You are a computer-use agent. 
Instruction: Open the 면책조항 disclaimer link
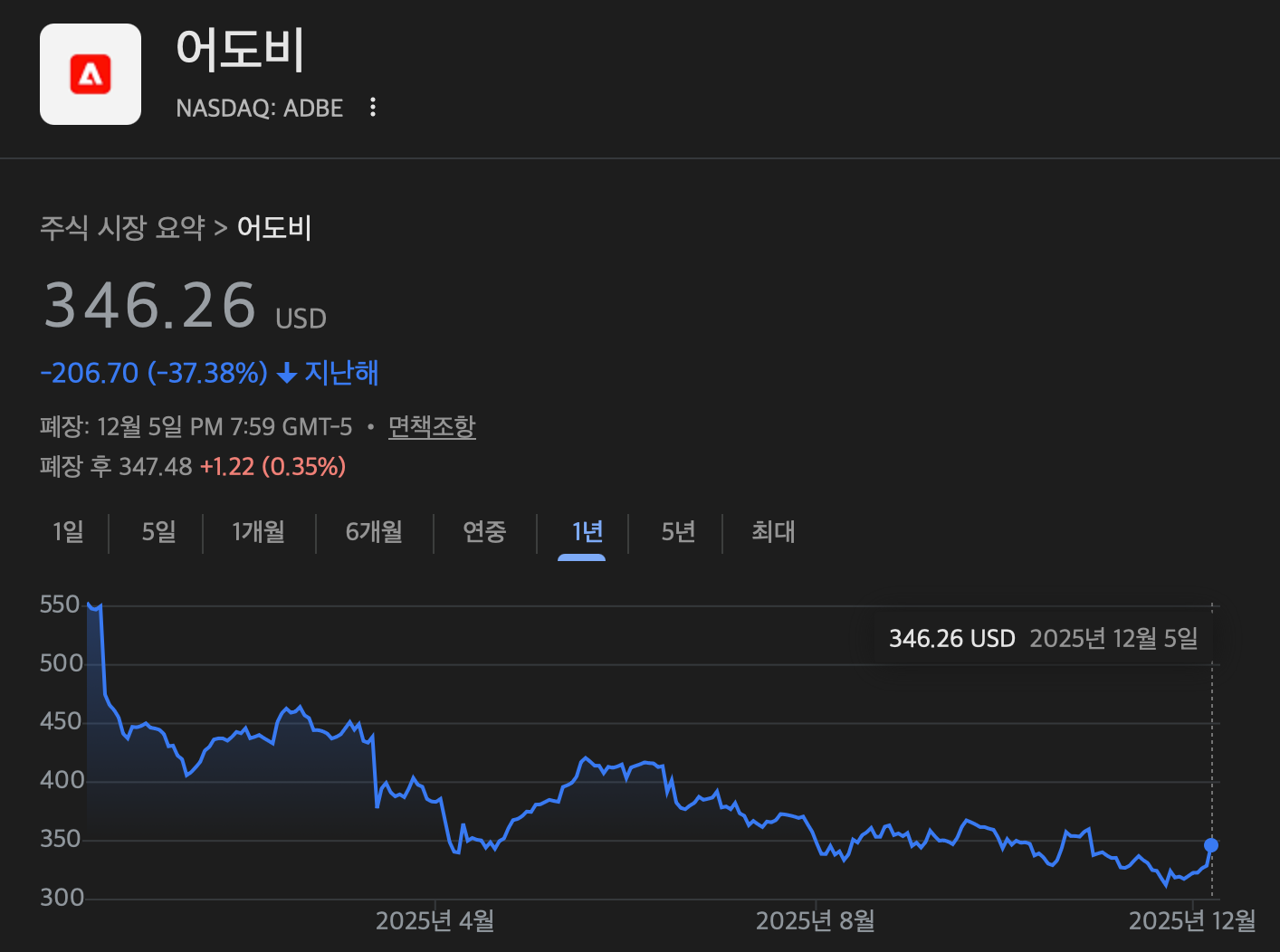coord(432,426)
